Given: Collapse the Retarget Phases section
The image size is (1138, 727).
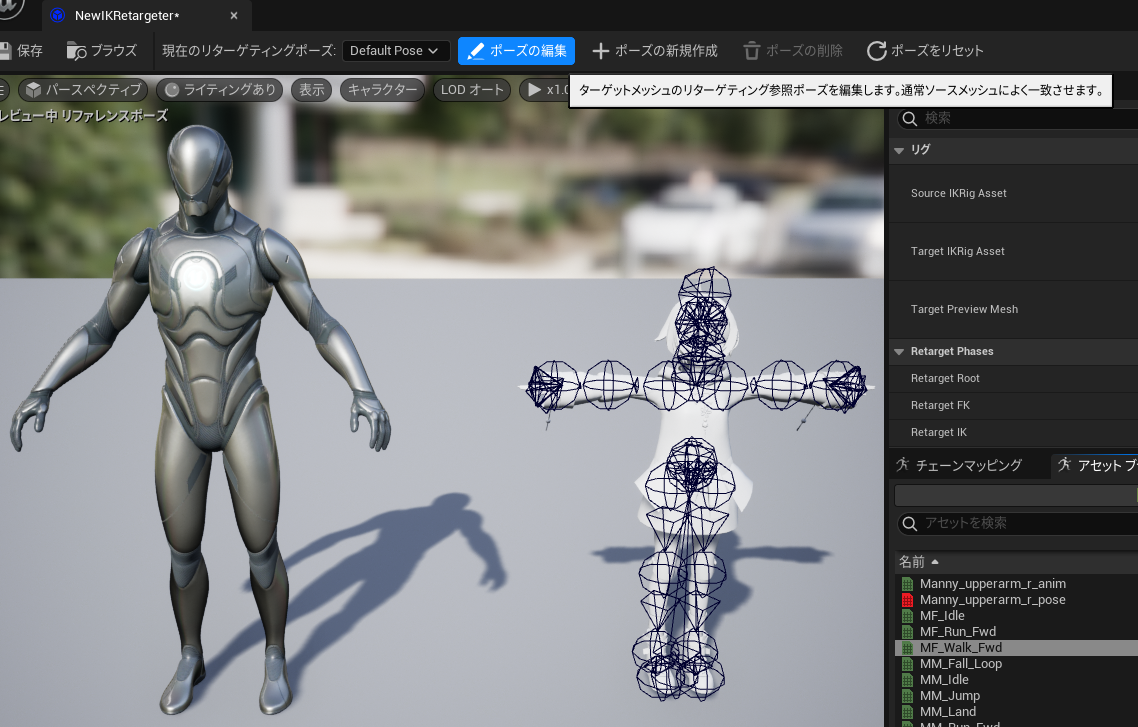Looking at the screenshot, I should point(899,351).
